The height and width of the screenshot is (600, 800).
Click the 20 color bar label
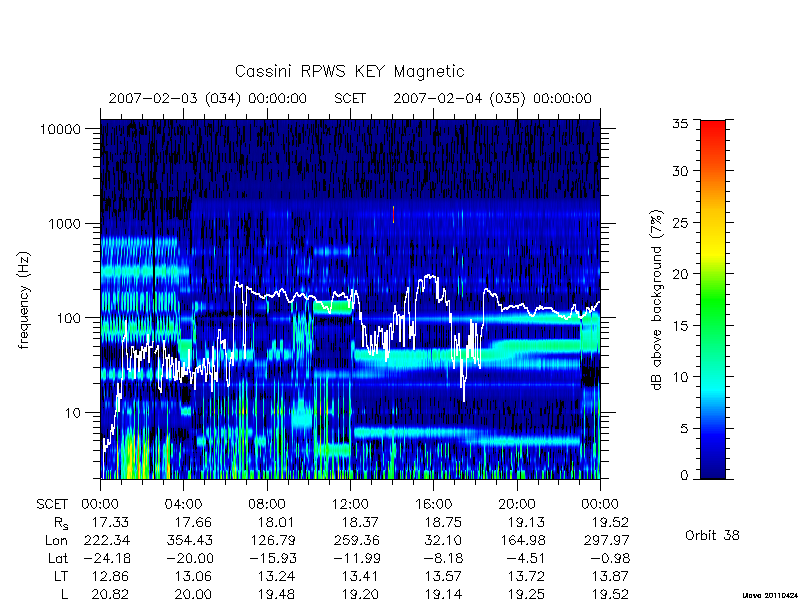coord(680,274)
